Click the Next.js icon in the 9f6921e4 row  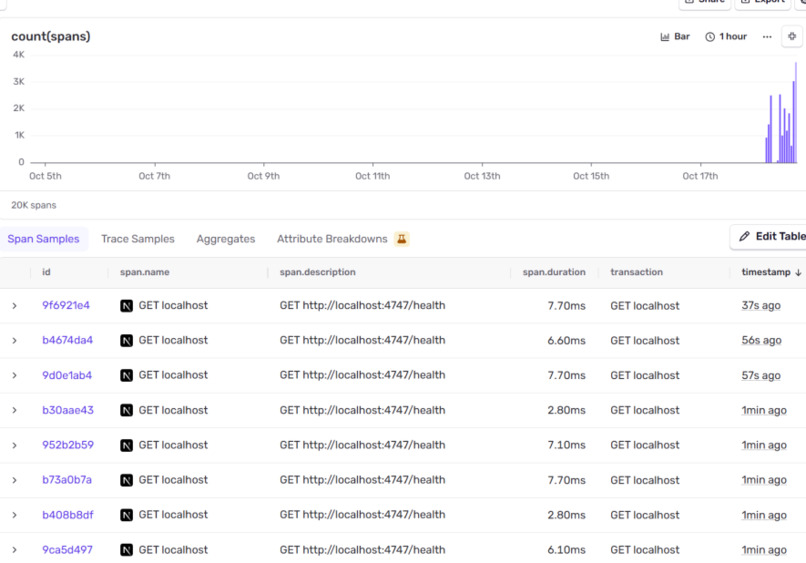(126, 306)
